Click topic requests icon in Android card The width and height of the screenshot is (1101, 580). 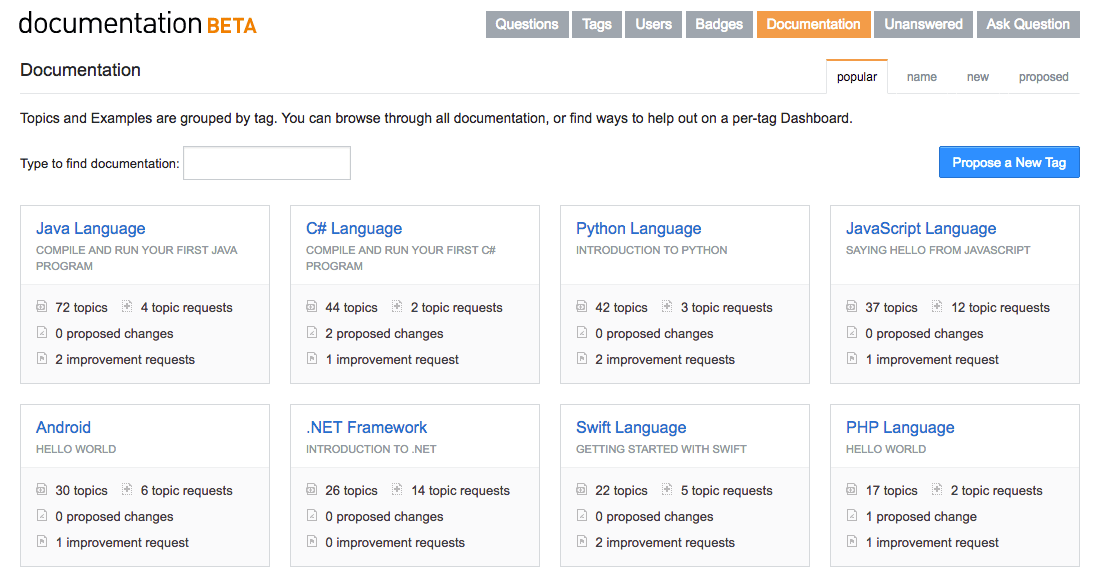pyautogui.click(x=127, y=489)
